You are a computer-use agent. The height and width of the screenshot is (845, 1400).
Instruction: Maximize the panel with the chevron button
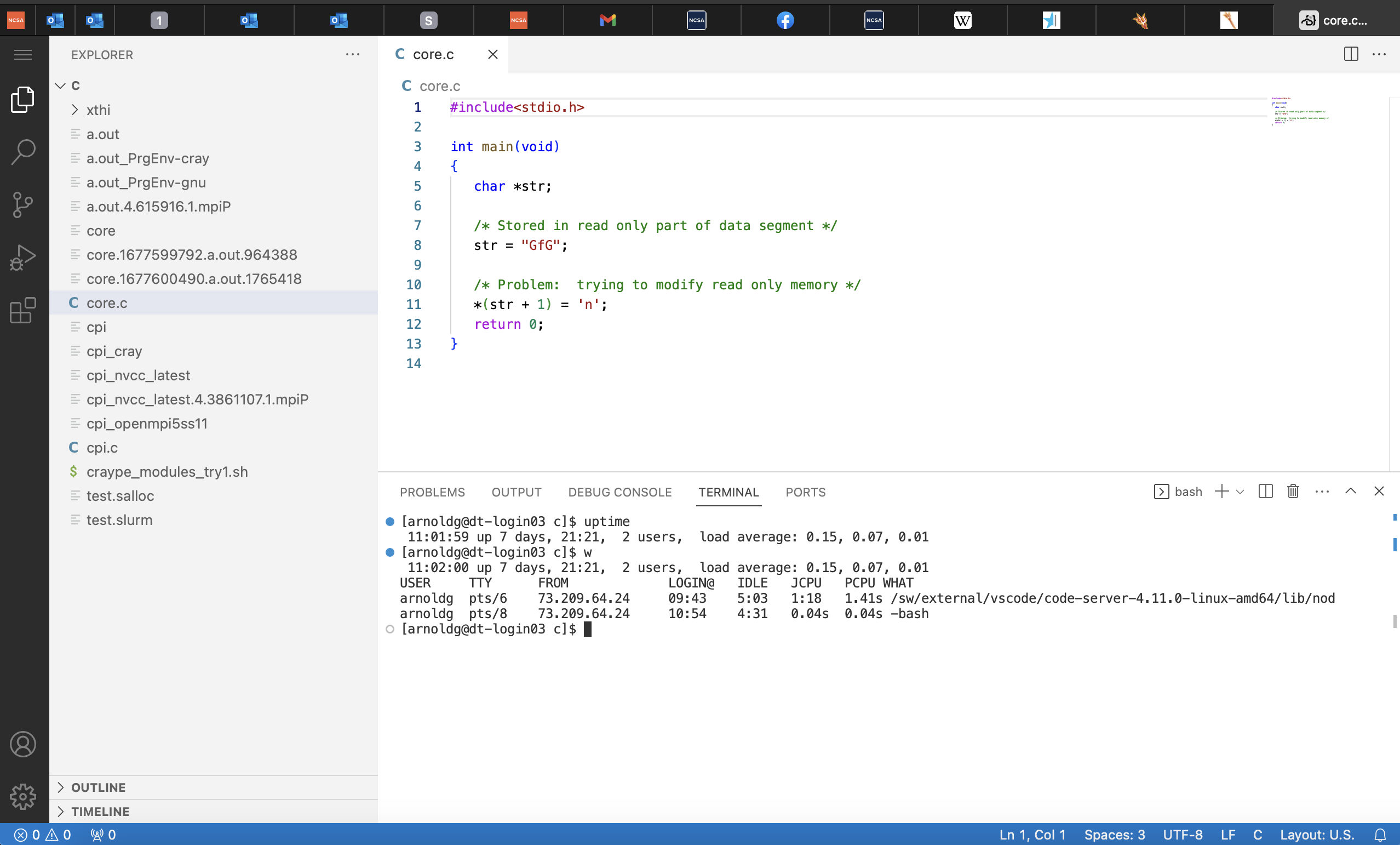coord(1351,492)
